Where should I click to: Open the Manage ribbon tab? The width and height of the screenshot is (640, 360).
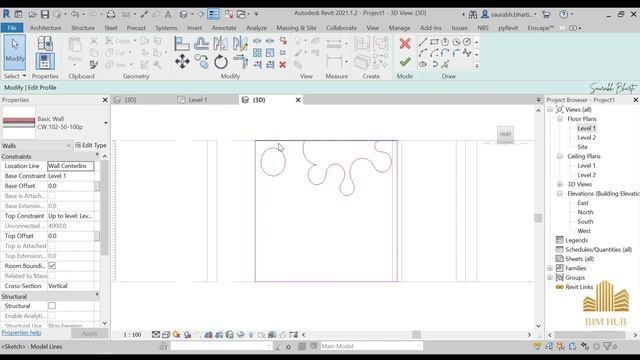coord(399,28)
